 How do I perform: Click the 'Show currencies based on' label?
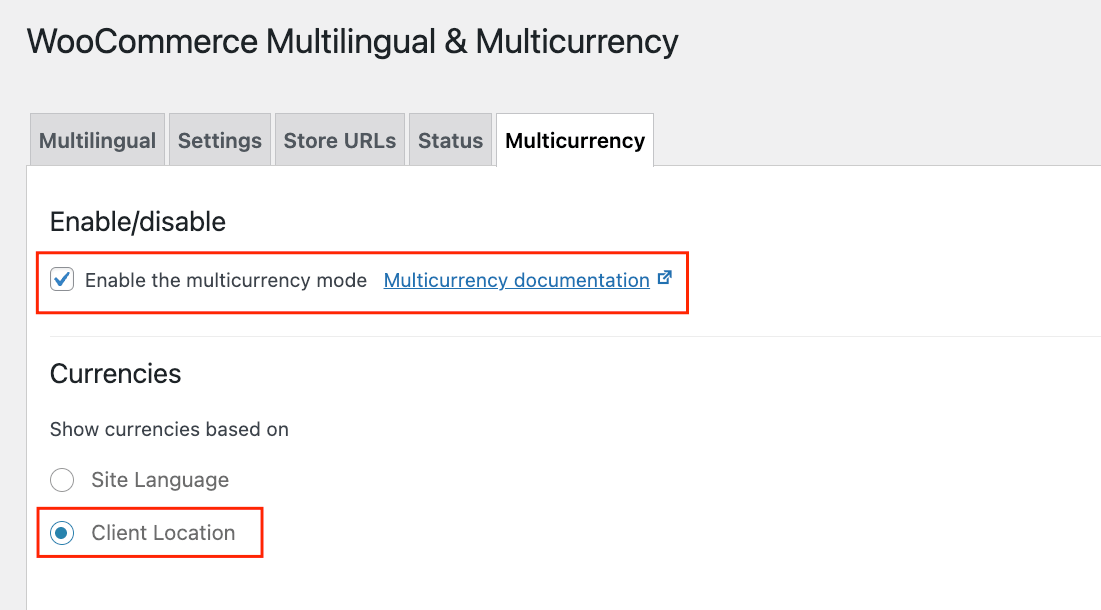tap(169, 429)
